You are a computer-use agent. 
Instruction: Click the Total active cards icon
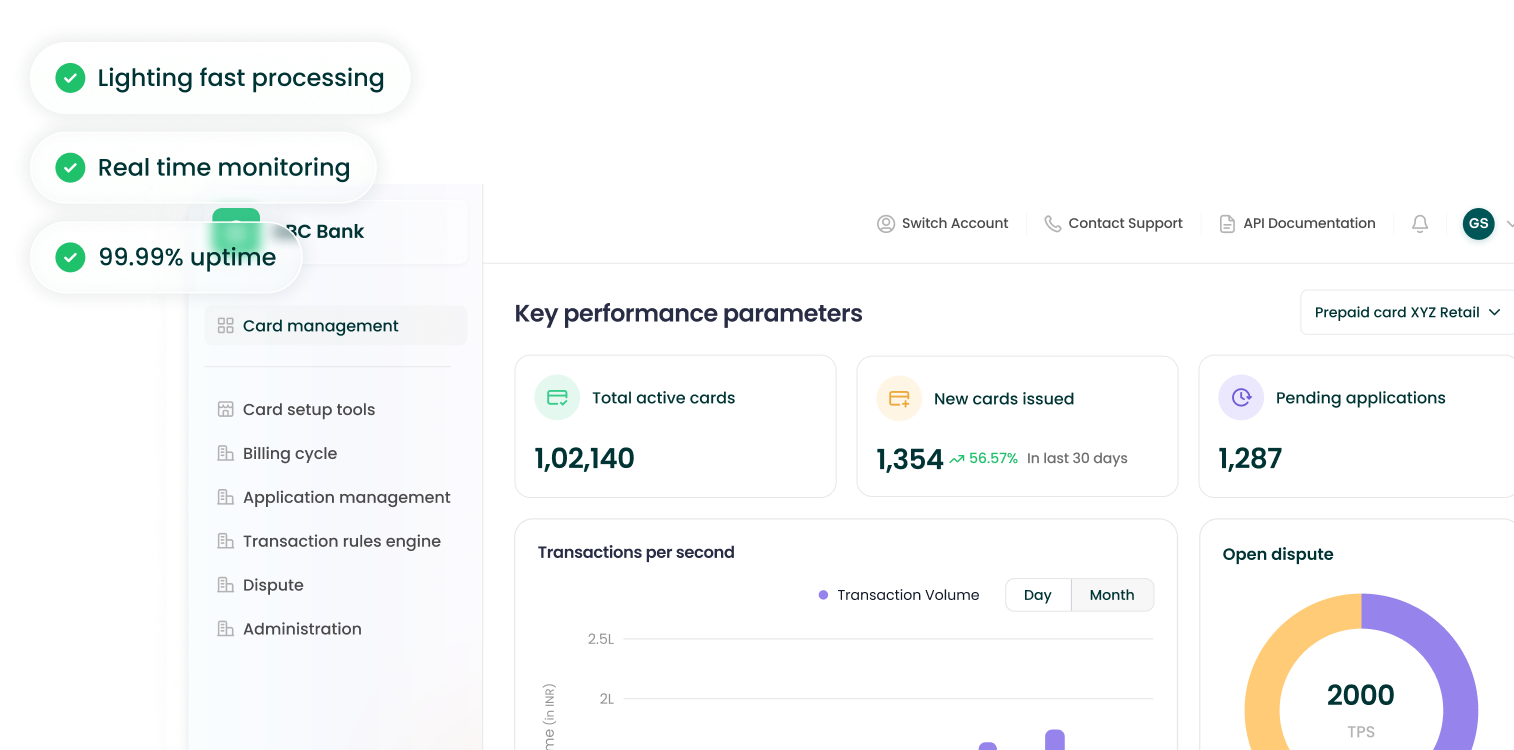[557, 398]
